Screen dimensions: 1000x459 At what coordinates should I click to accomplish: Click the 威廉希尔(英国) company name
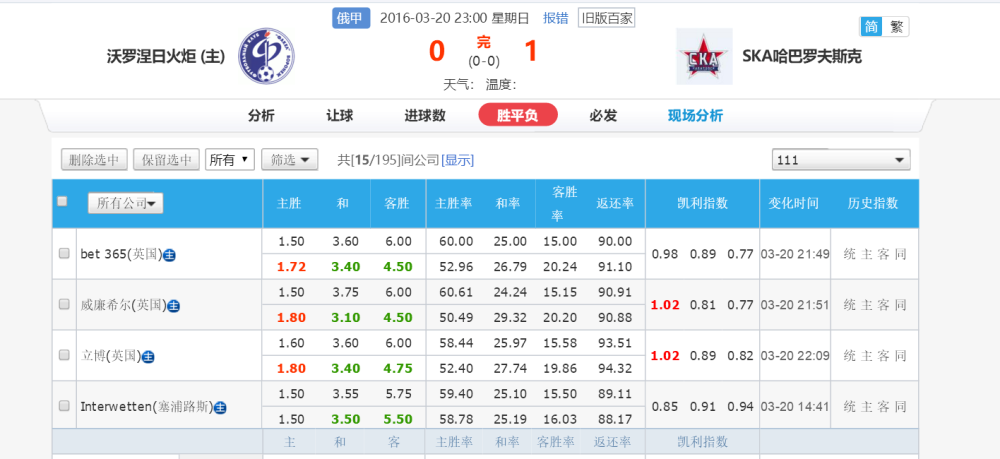[122, 305]
